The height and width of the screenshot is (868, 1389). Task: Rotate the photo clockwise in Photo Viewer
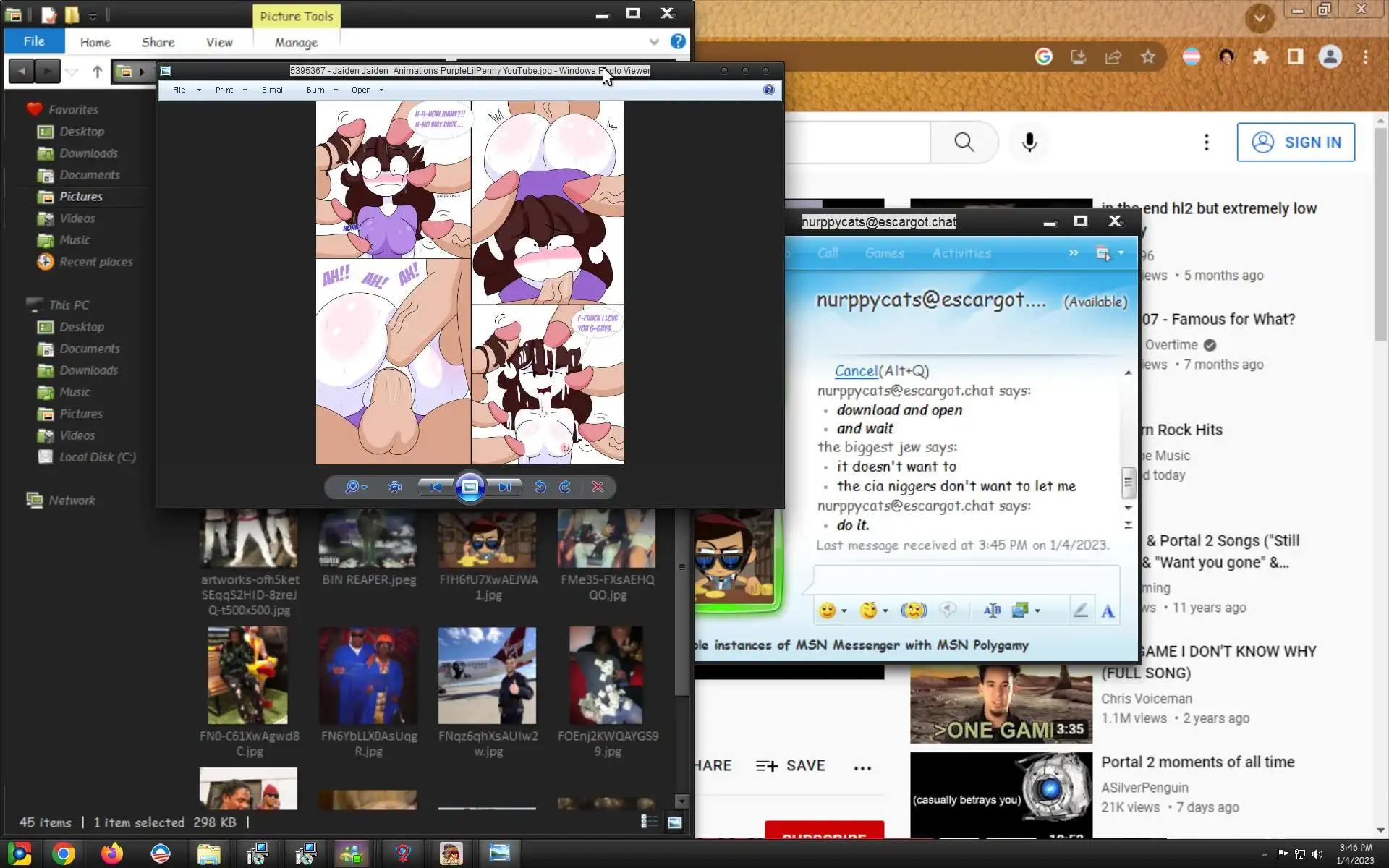point(565,488)
